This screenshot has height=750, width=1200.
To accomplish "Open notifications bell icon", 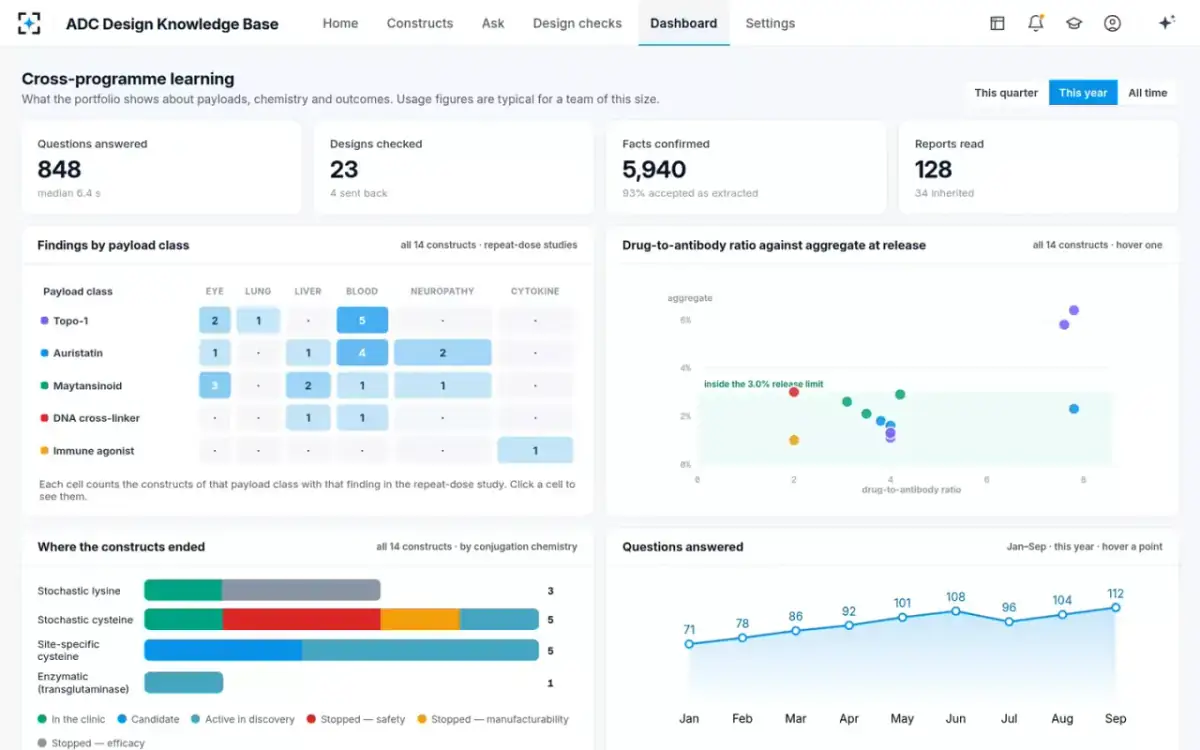I will 1036,23.
